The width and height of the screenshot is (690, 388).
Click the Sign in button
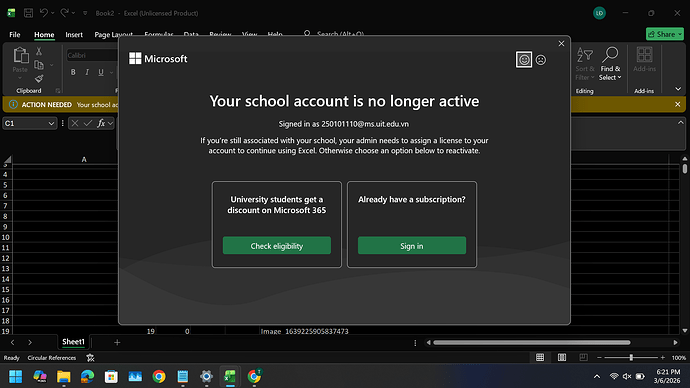[412, 245]
